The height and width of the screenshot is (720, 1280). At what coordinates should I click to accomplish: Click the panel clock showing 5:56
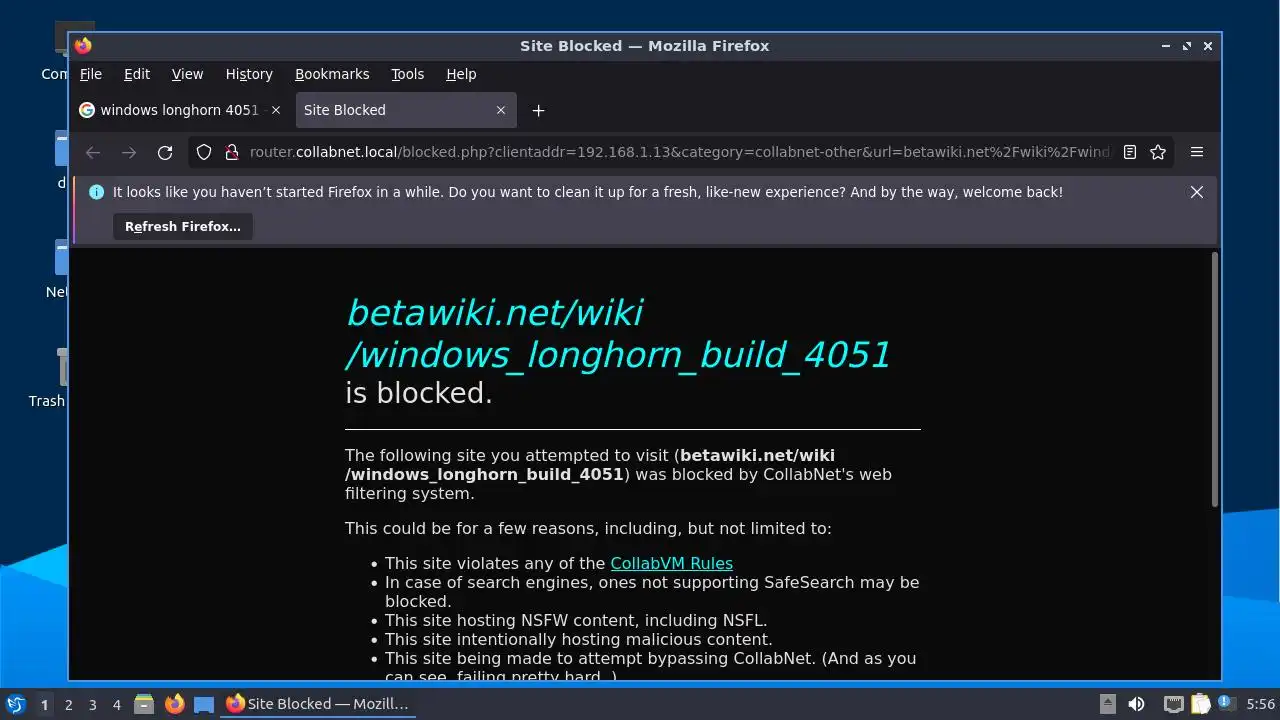(1261, 704)
